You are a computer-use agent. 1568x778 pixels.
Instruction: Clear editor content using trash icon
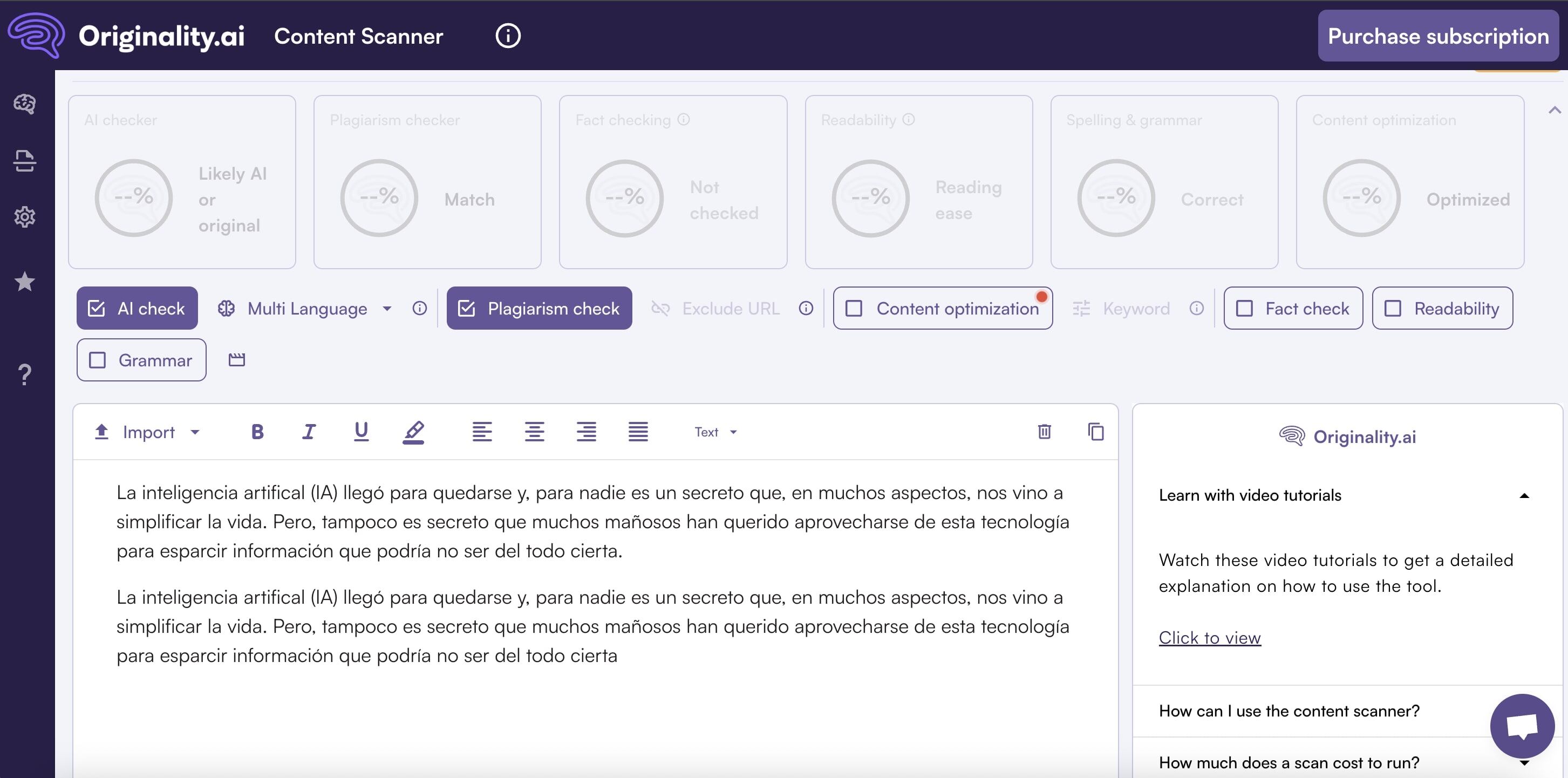(x=1045, y=432)
